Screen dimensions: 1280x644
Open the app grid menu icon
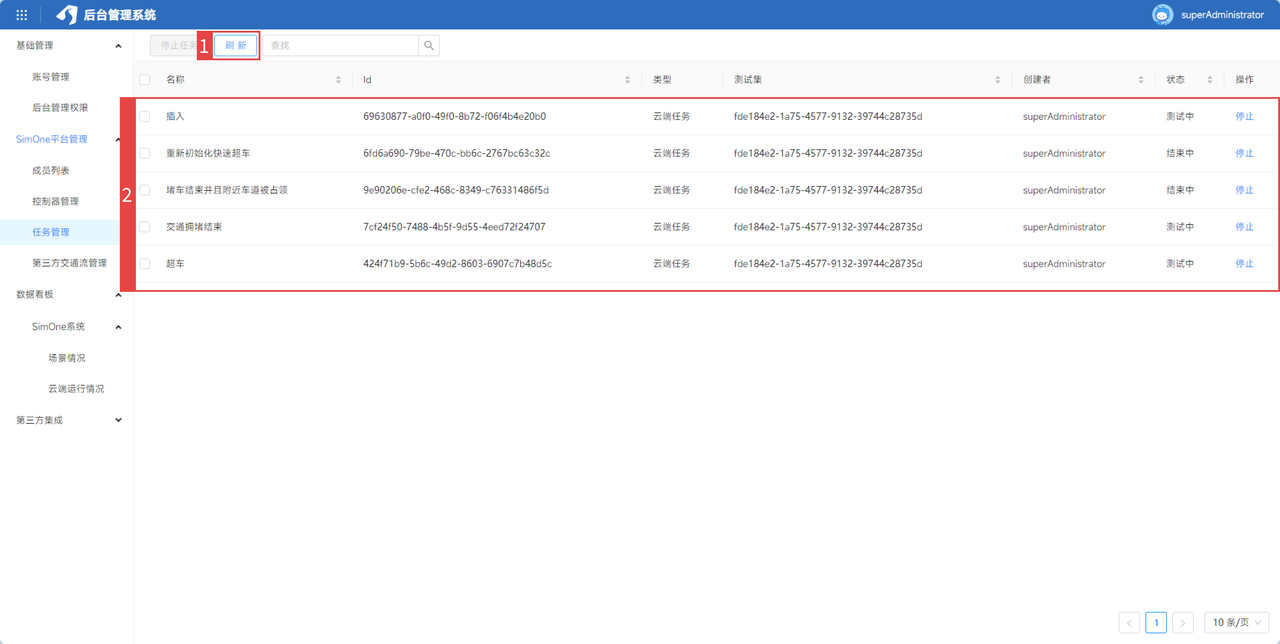click(22, 15)
